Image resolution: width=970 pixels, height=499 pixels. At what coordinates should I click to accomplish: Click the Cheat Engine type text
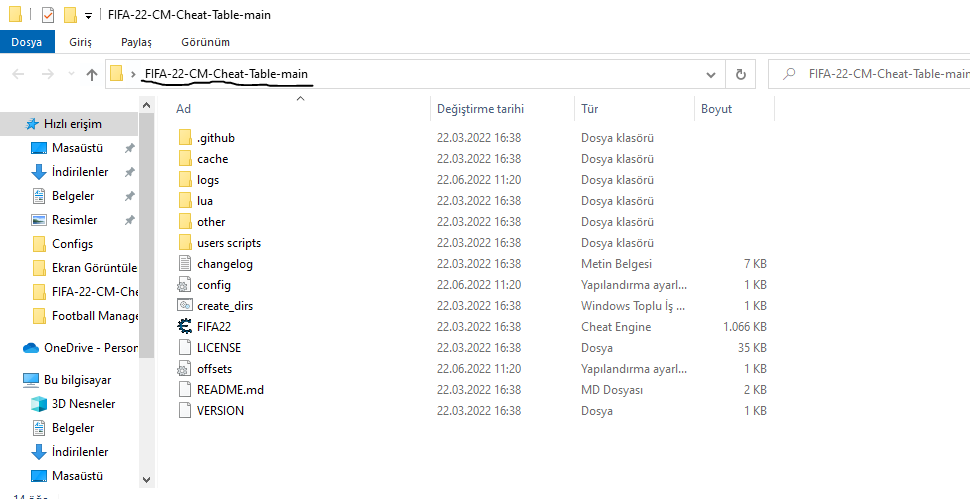pyautogui.click(x=616, y=327)
